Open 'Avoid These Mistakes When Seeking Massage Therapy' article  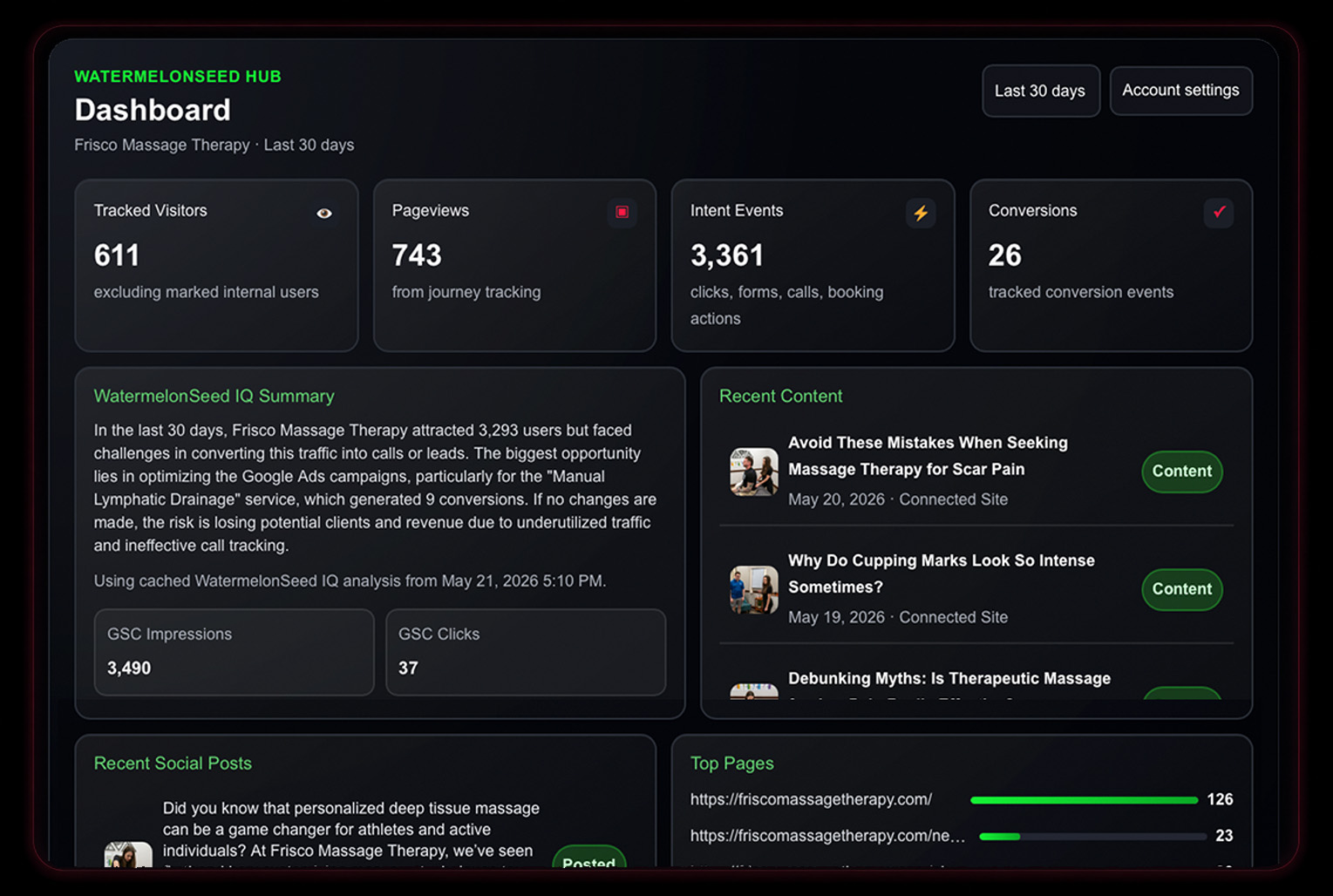point(928,456)
